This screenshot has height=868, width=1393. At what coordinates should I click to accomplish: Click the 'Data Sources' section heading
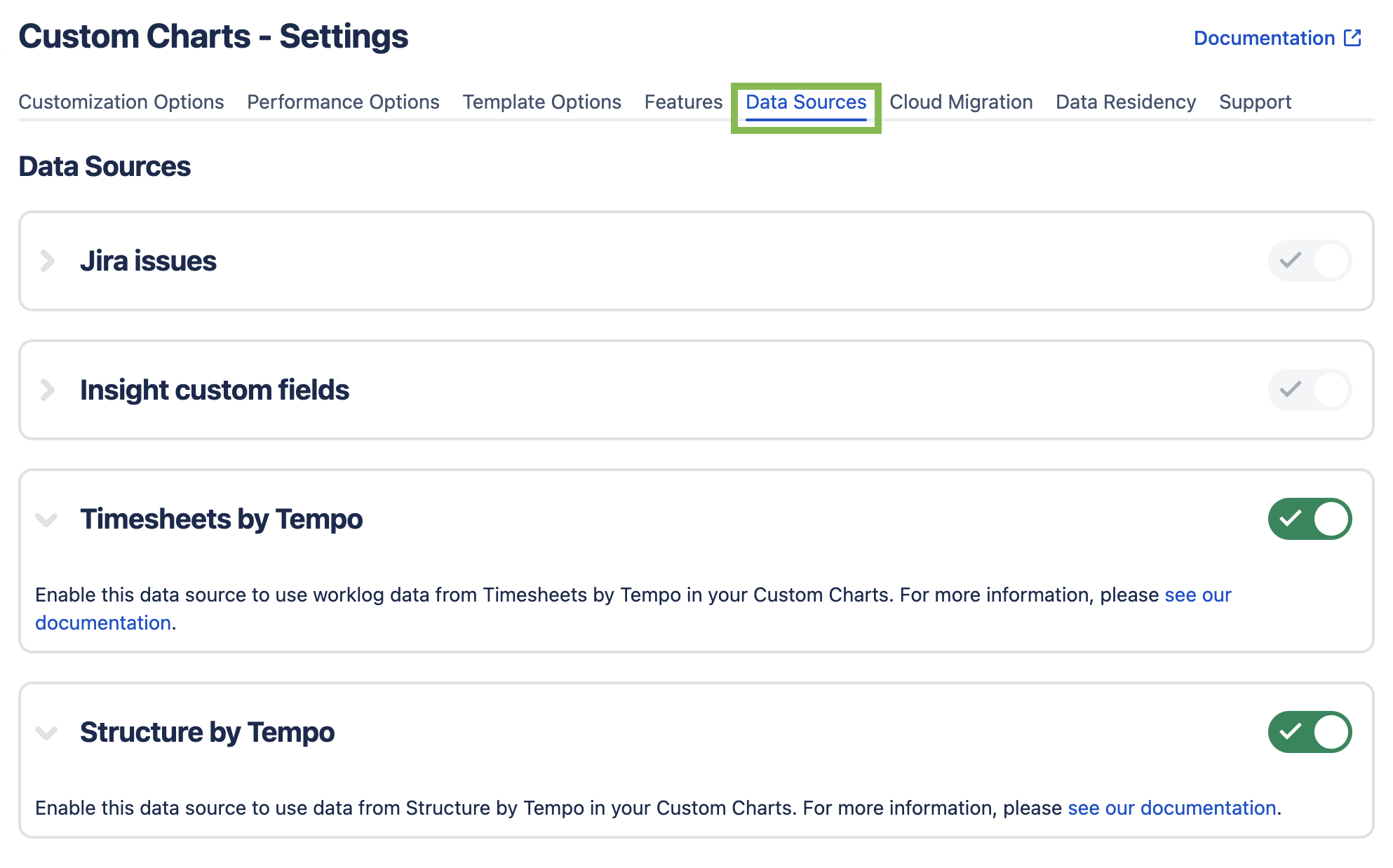[x=105, y=166]
